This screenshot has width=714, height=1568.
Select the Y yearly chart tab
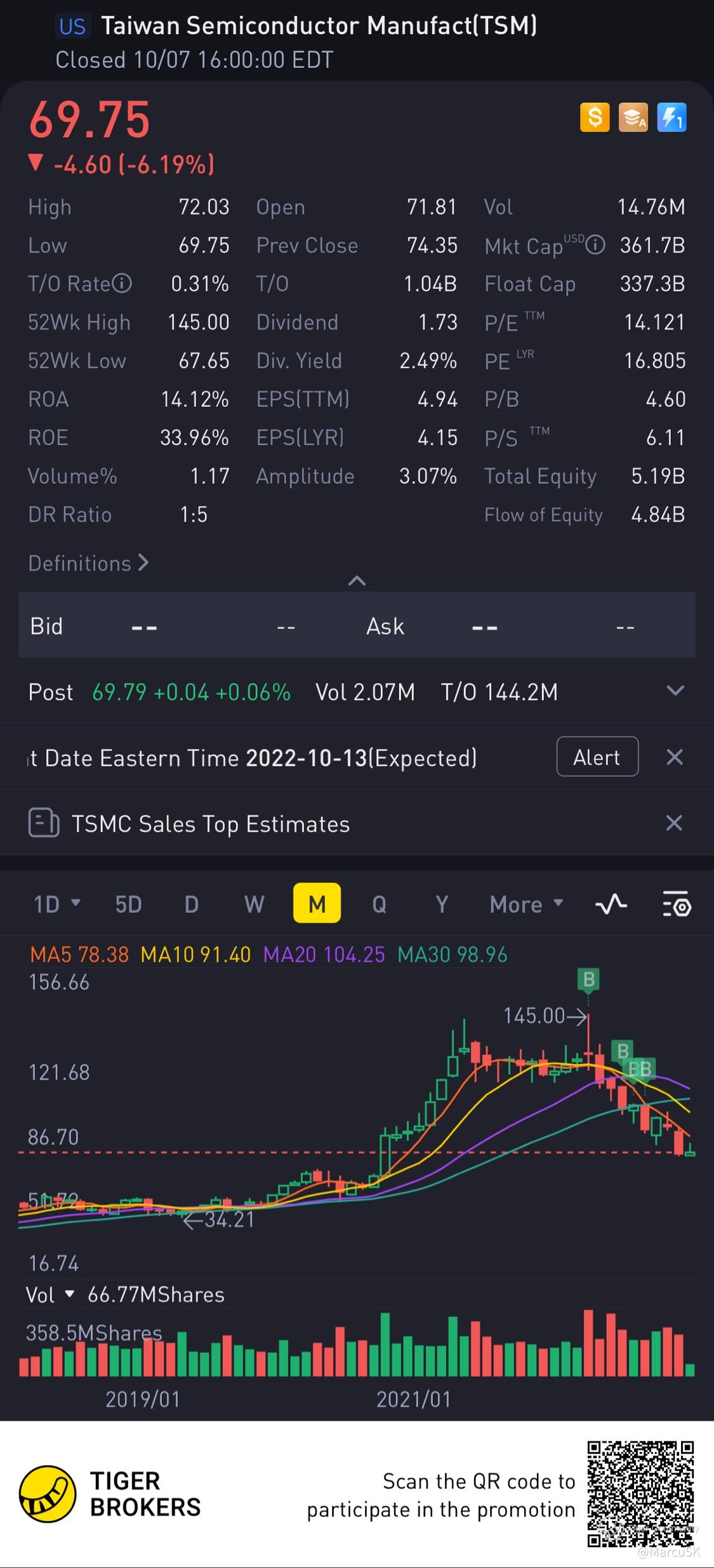pos(442,904)
